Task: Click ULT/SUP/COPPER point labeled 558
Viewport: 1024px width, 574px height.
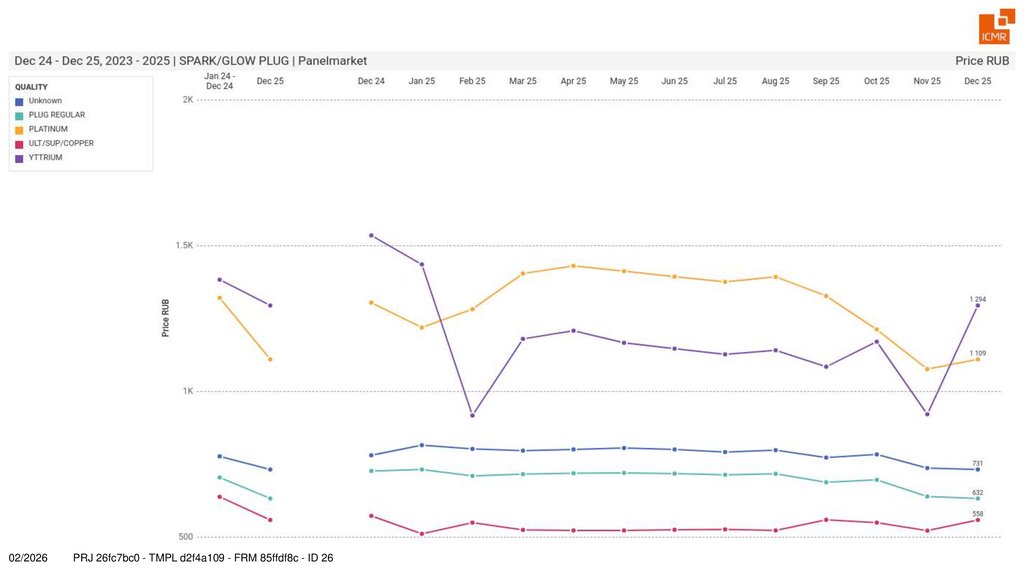Action: click(978, 520)
